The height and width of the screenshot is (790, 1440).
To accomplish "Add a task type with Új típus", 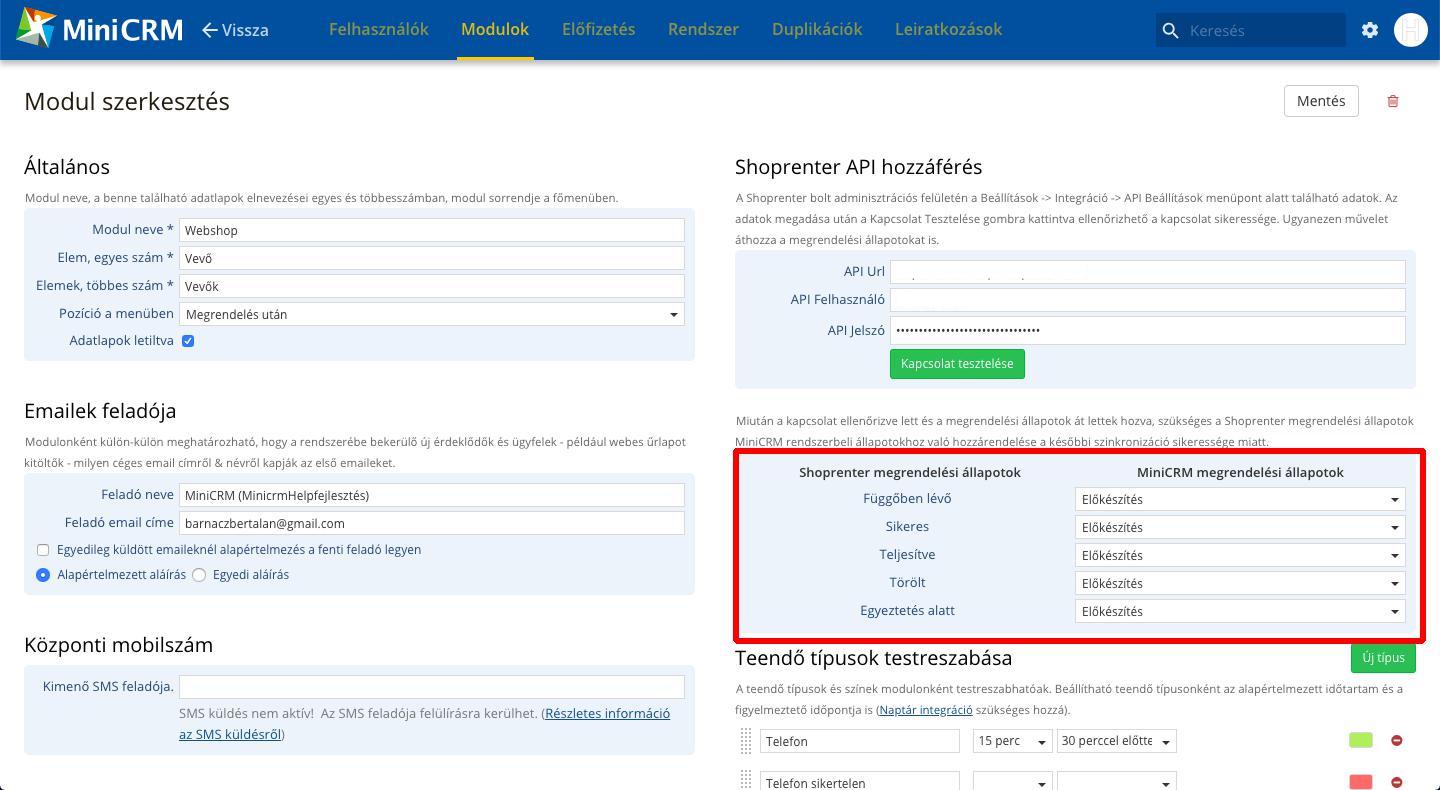I will click(x=1383, y=658).
